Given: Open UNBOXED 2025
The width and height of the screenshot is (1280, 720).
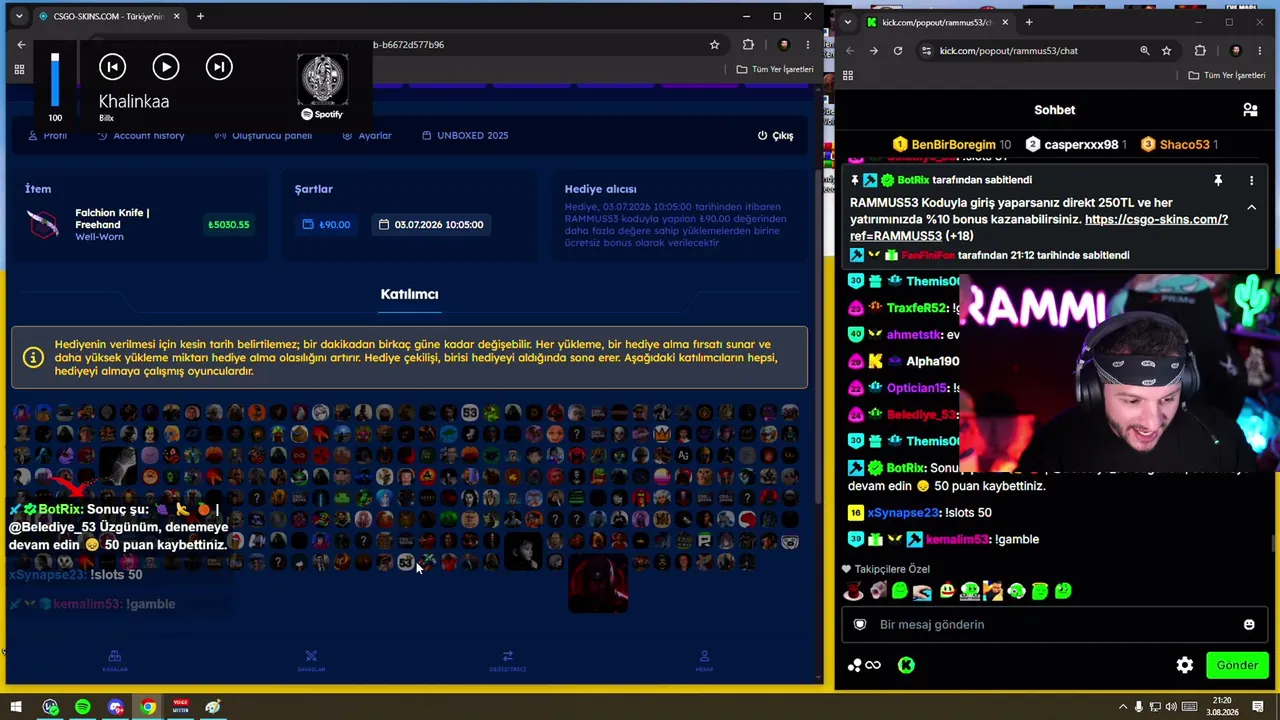Looking at the screenshot, I should [x=465, y=135].
